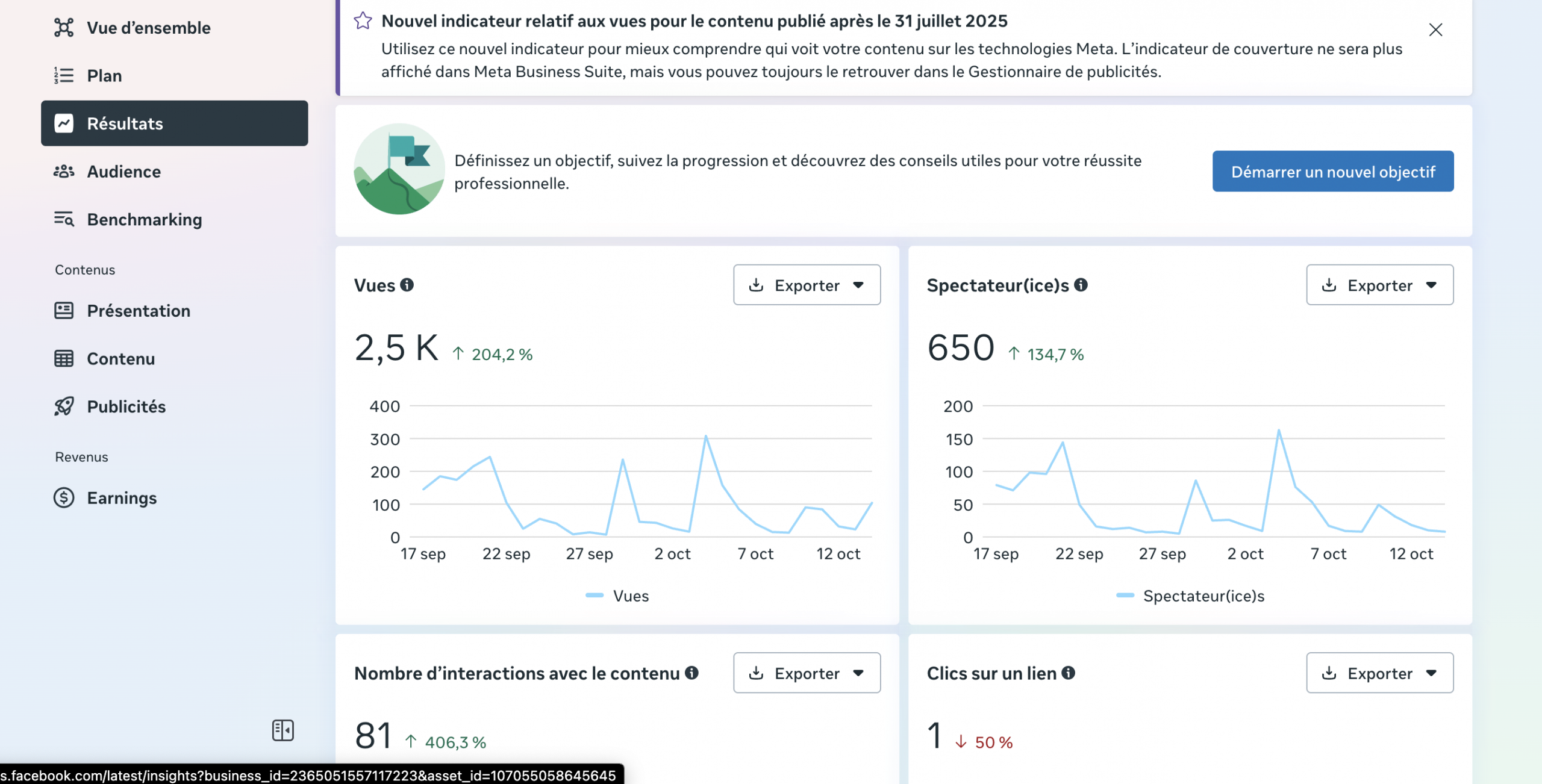Click the goal flag mountain illustration

(399, 169)
